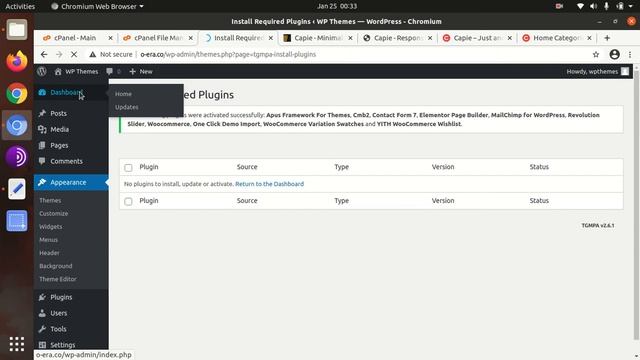Click the browser back arrow

(44, 54)
